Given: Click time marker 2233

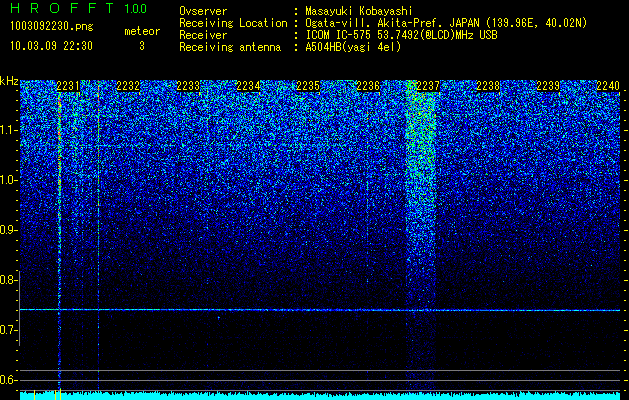Looking at the screenshot, I should [x=188, y=86].
